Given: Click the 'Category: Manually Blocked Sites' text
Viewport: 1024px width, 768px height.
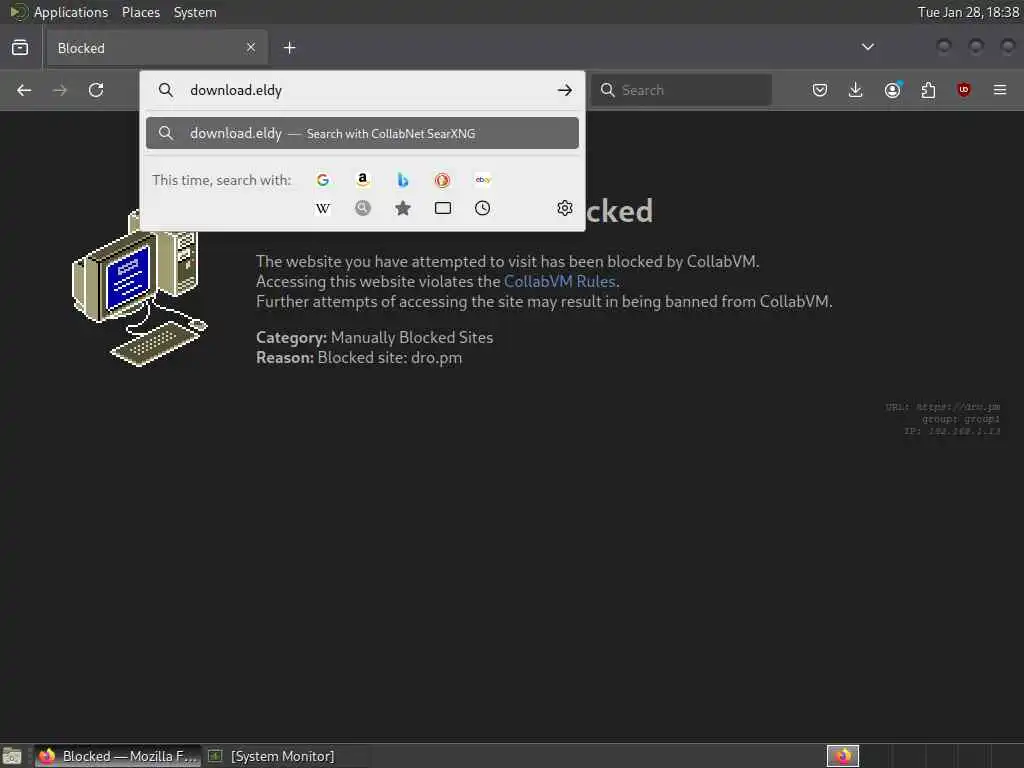Looking at the screenshot, I should pos(374,338).
